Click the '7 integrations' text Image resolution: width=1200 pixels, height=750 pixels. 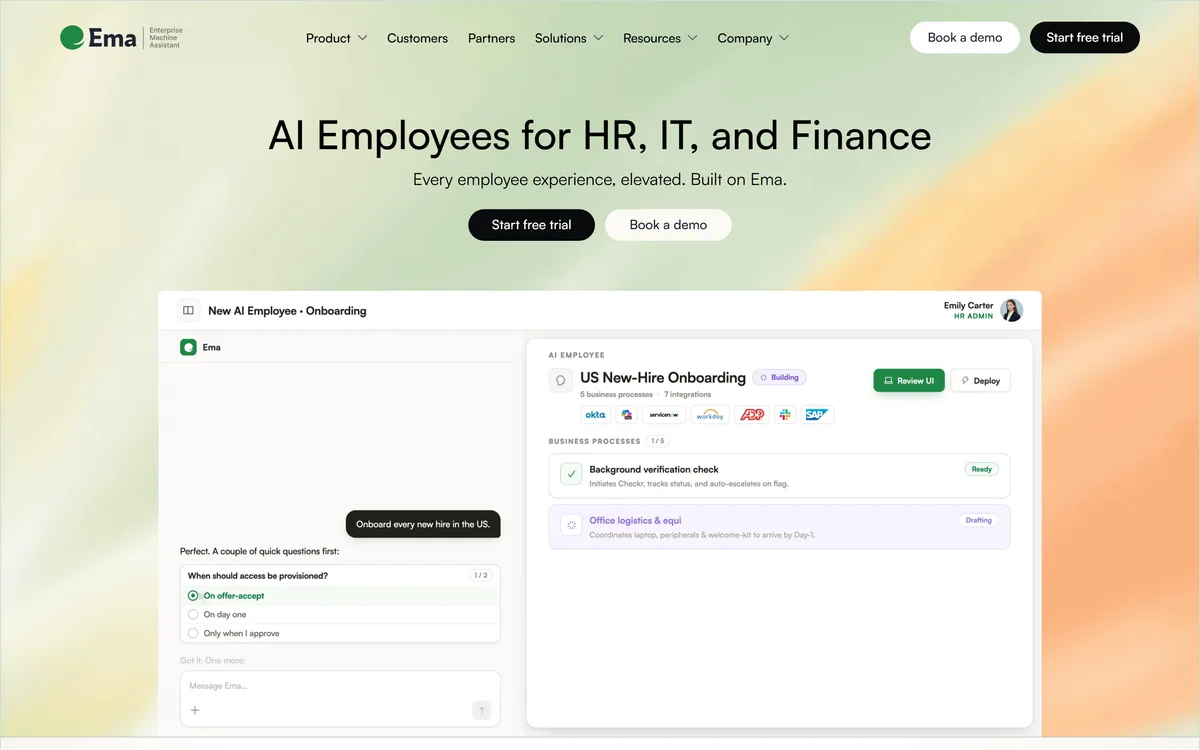tap(687, 395)
